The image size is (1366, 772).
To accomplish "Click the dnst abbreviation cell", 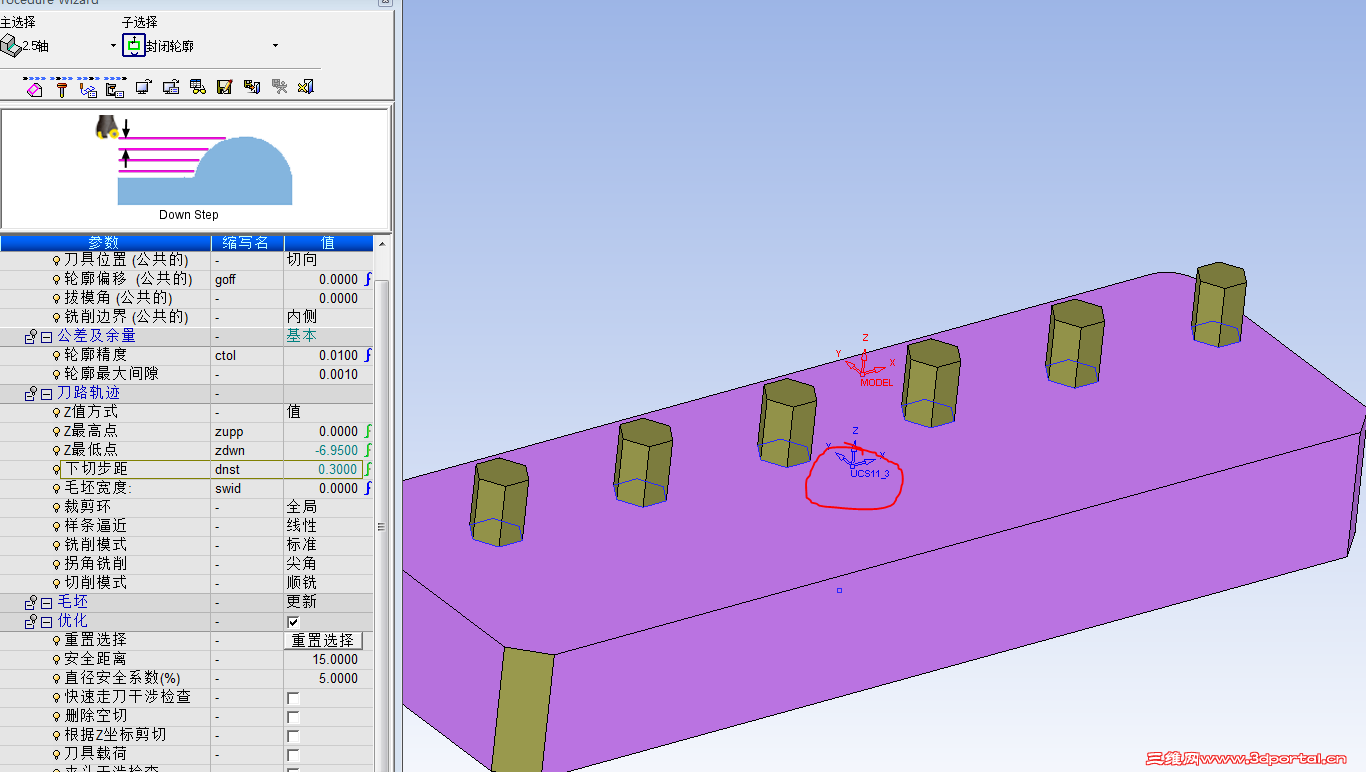I will coord(247,469).
